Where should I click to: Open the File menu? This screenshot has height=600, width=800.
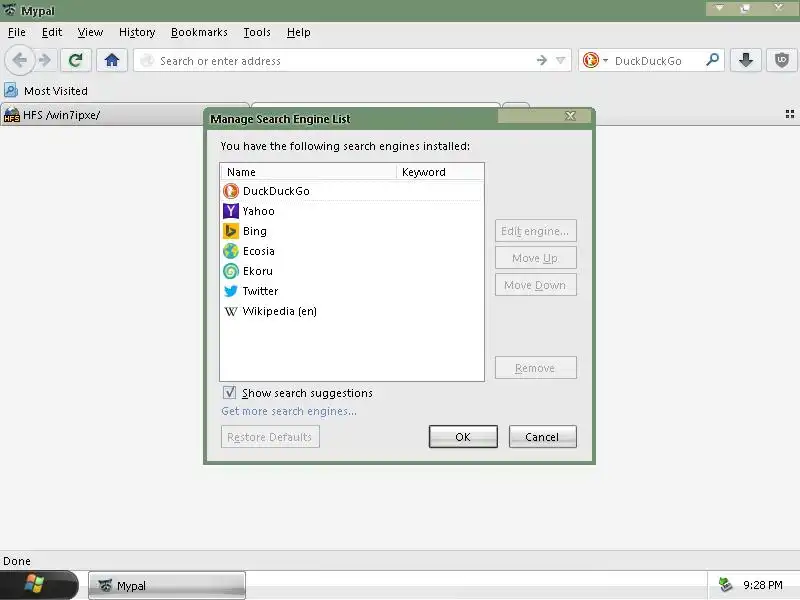pyautogui.click(x=17, y=32)
